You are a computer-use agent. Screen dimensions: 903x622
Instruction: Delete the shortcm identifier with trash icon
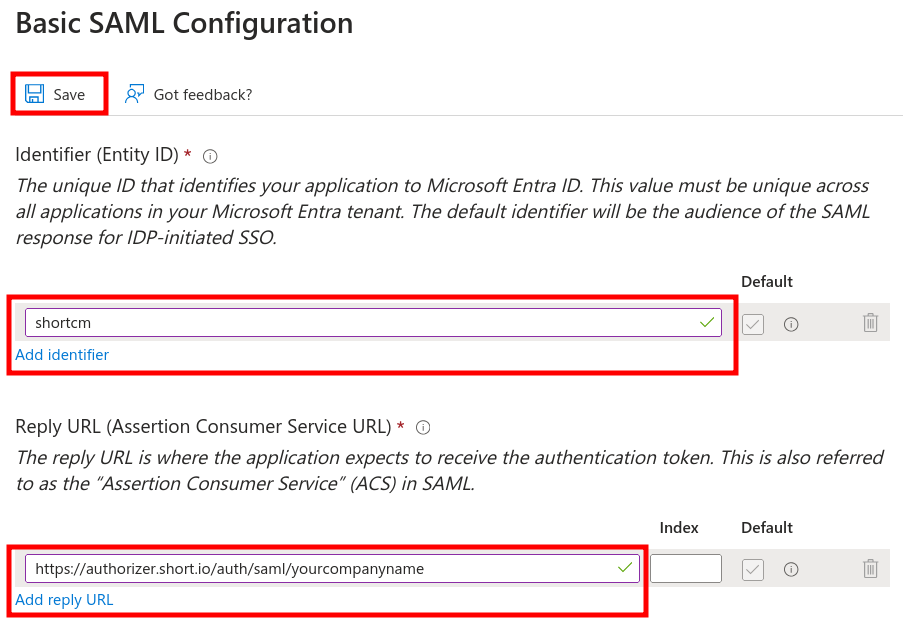(x=870, y=323)
